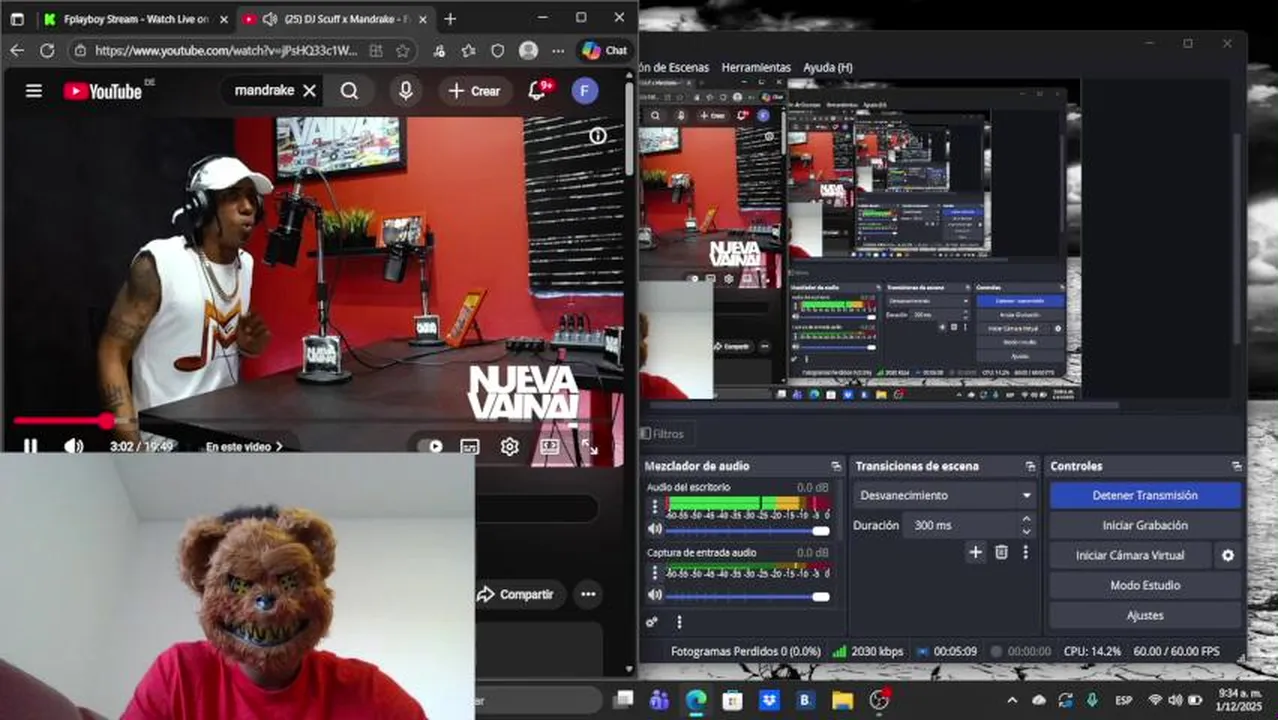Start voice search with microphone icon
Image resolution: width=1278 pixels, height=720 pixels.
405,91
